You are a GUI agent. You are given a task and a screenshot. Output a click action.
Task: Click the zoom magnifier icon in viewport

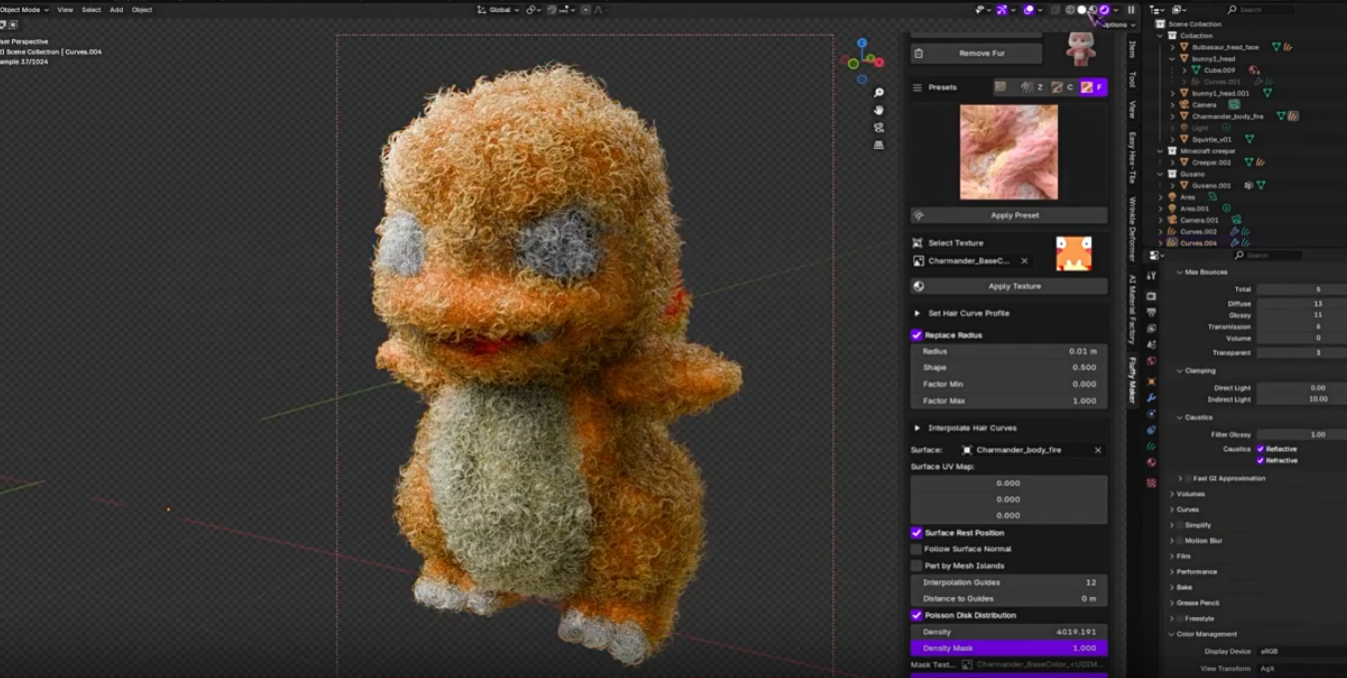pos(879,93)
